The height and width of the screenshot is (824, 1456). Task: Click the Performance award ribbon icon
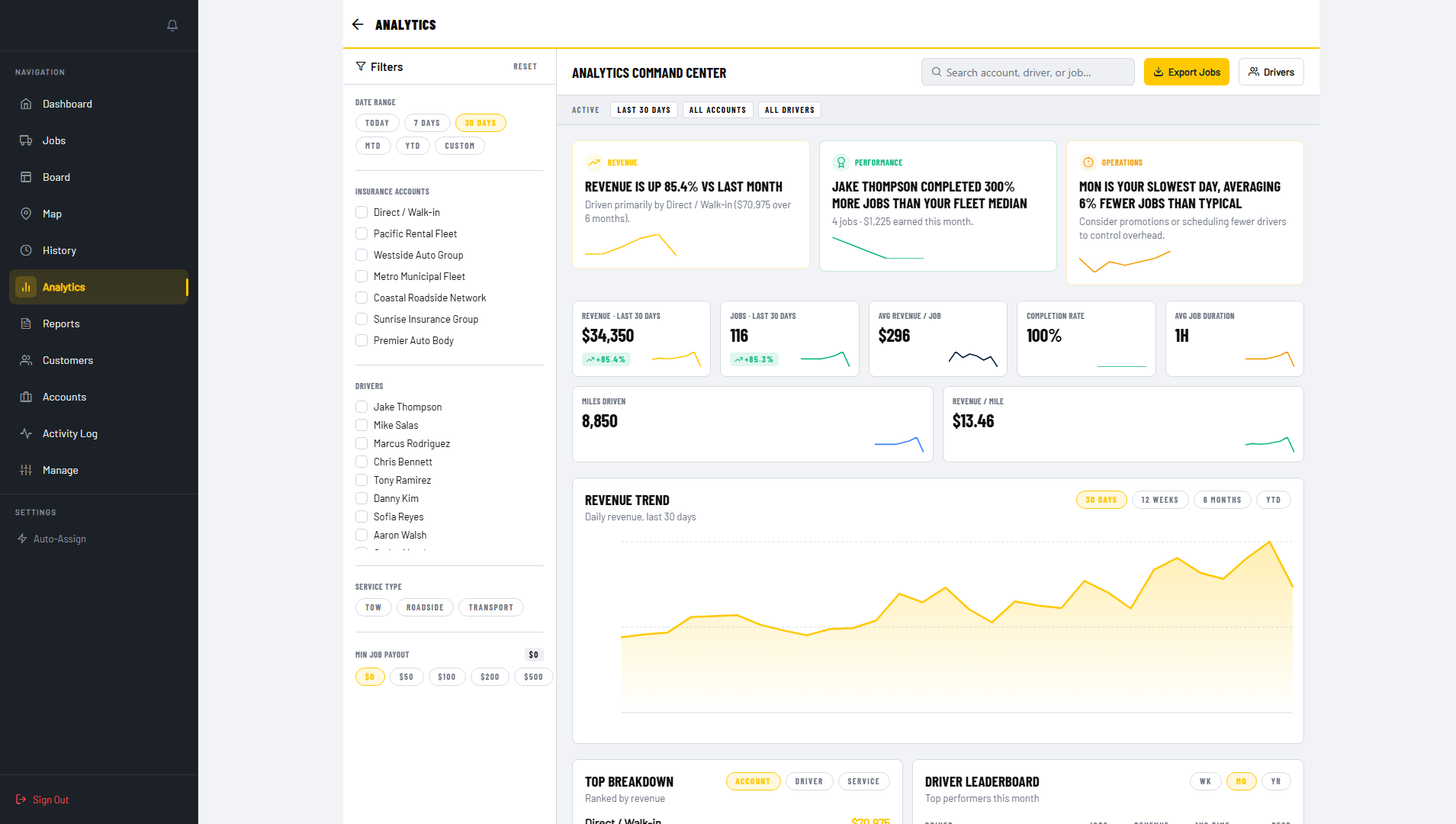pyautogui.click(x=840, y=163)
